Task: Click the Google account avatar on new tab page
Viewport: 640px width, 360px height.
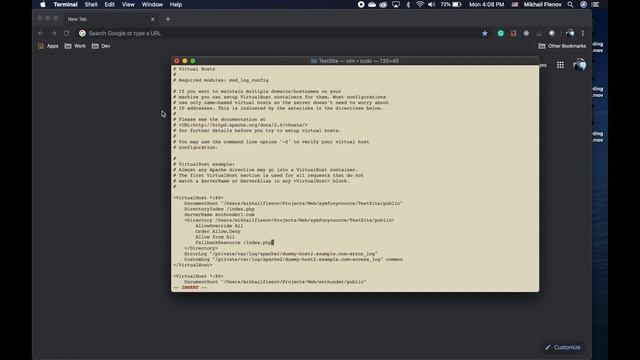Action: (579, 64)
